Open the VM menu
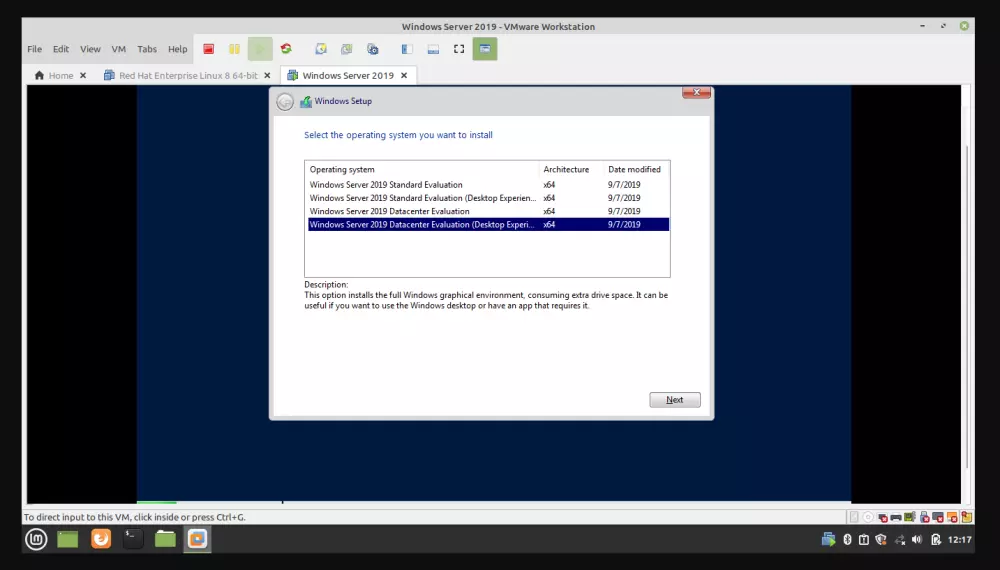Viewport: 1000px width, 570px height. 119,49
